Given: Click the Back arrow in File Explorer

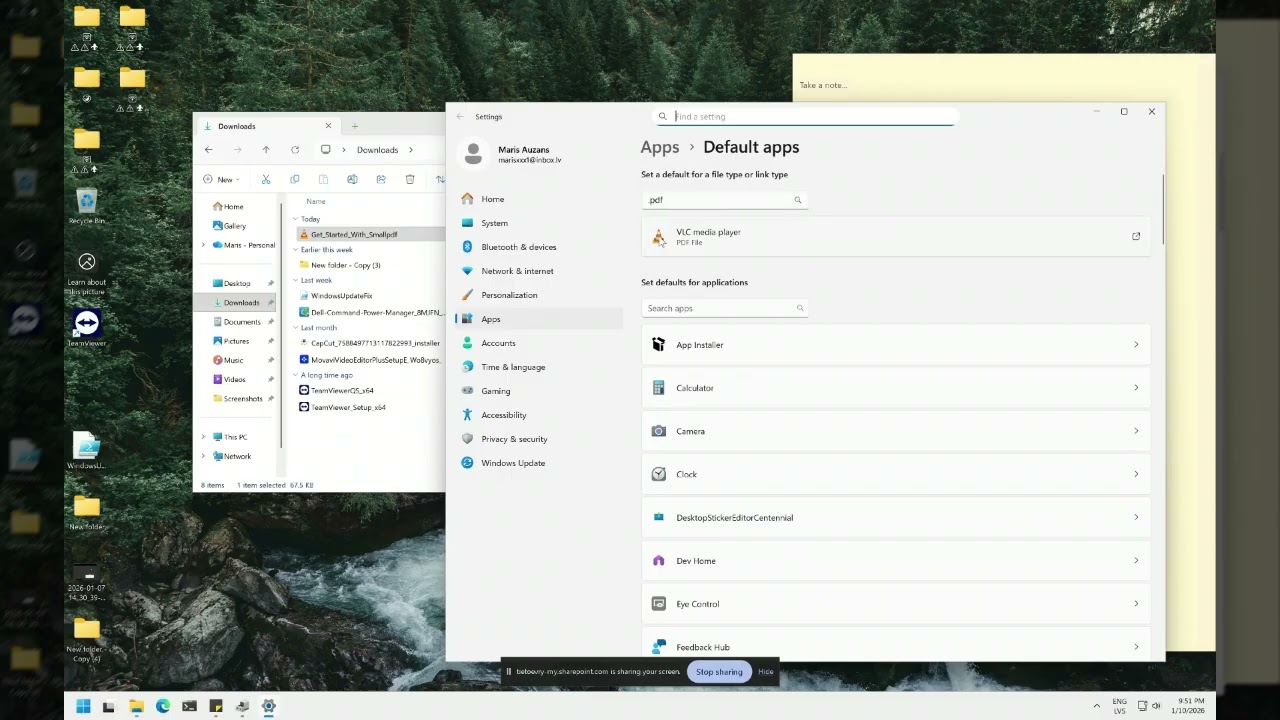Looking at the screenshot, I should tap(208, 150).
